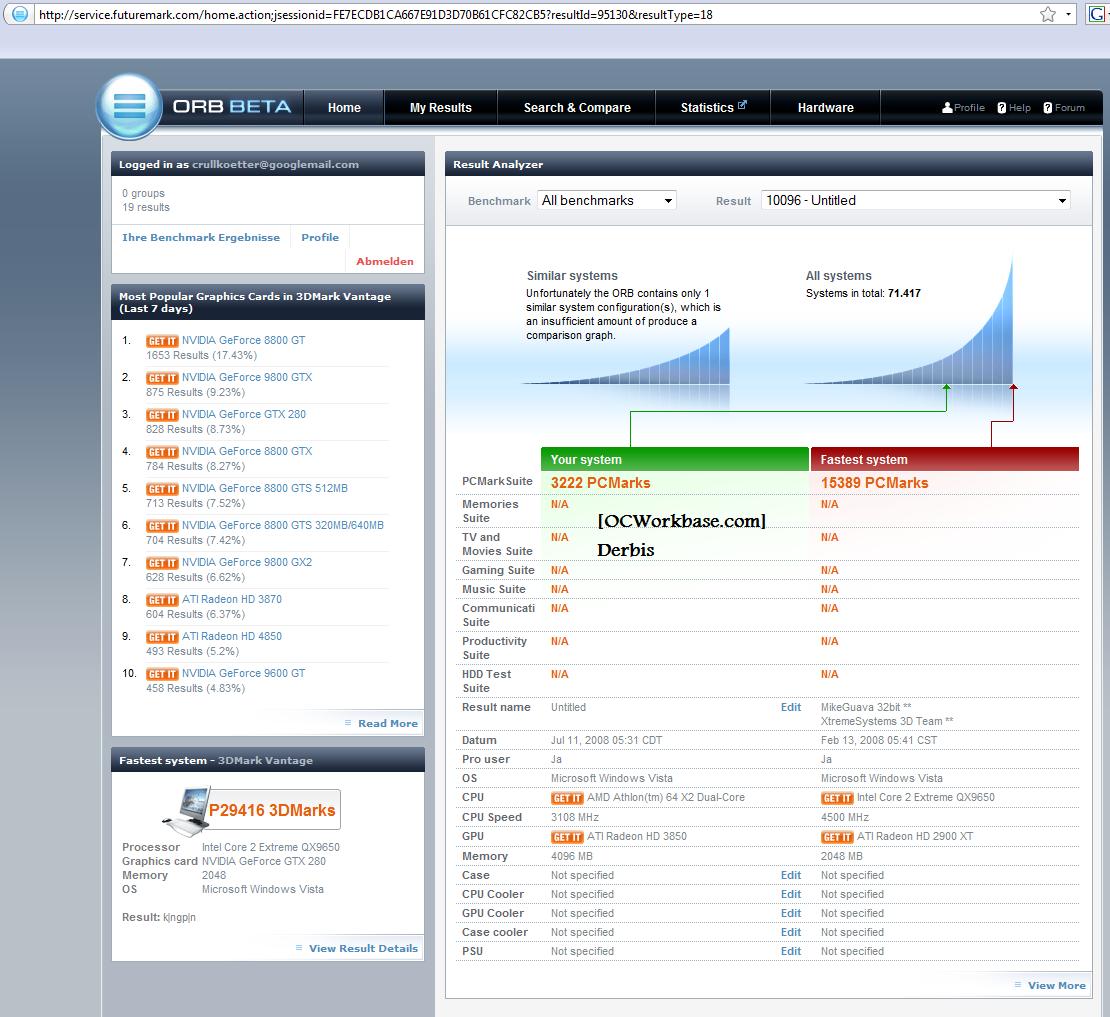Click the 'Systems in total: 71.417' text
This screenshot has width=1110, height=1017.
[x=863, y=293]
